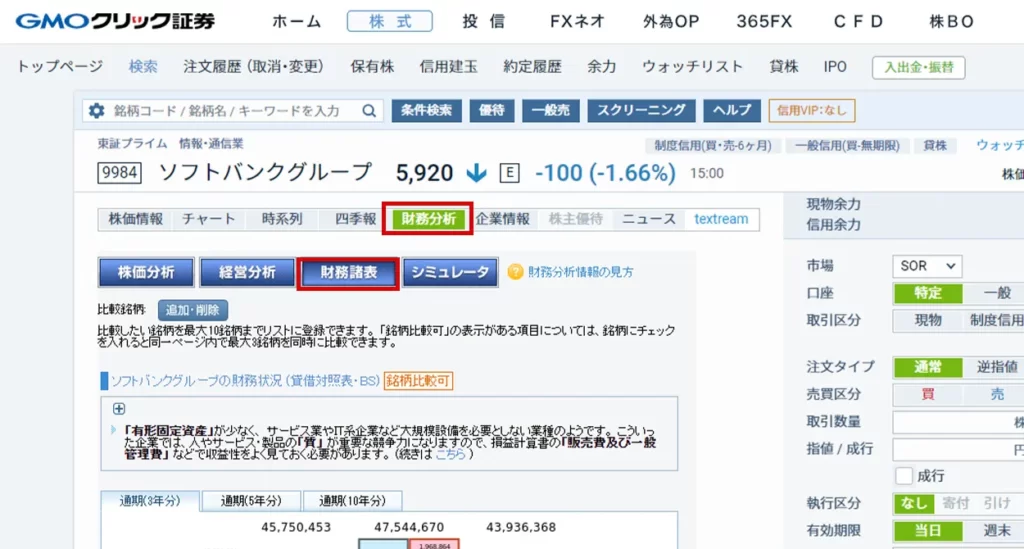Screen dimensions: 1024x549
Task: Open 注文履歴(取消・変更) submenu
Action: pyautogui.click(x=253, y=67)
